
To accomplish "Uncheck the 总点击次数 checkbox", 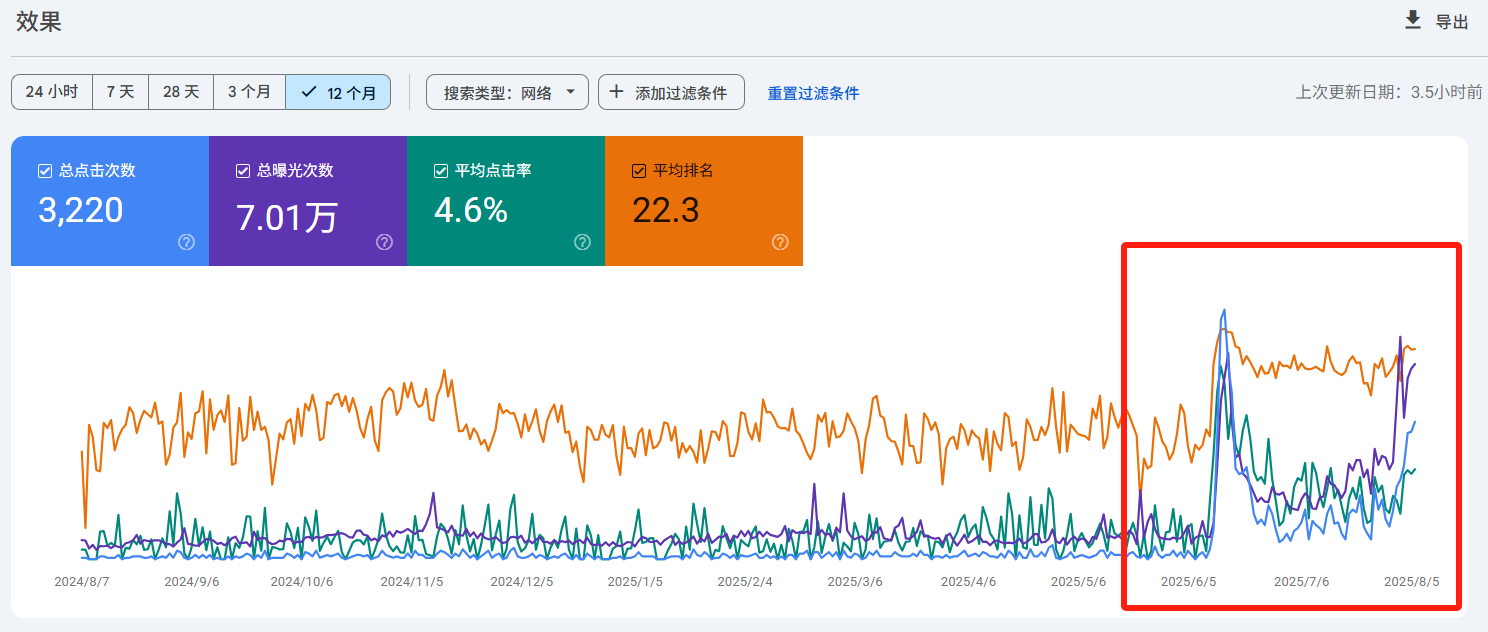I will 45,171.
